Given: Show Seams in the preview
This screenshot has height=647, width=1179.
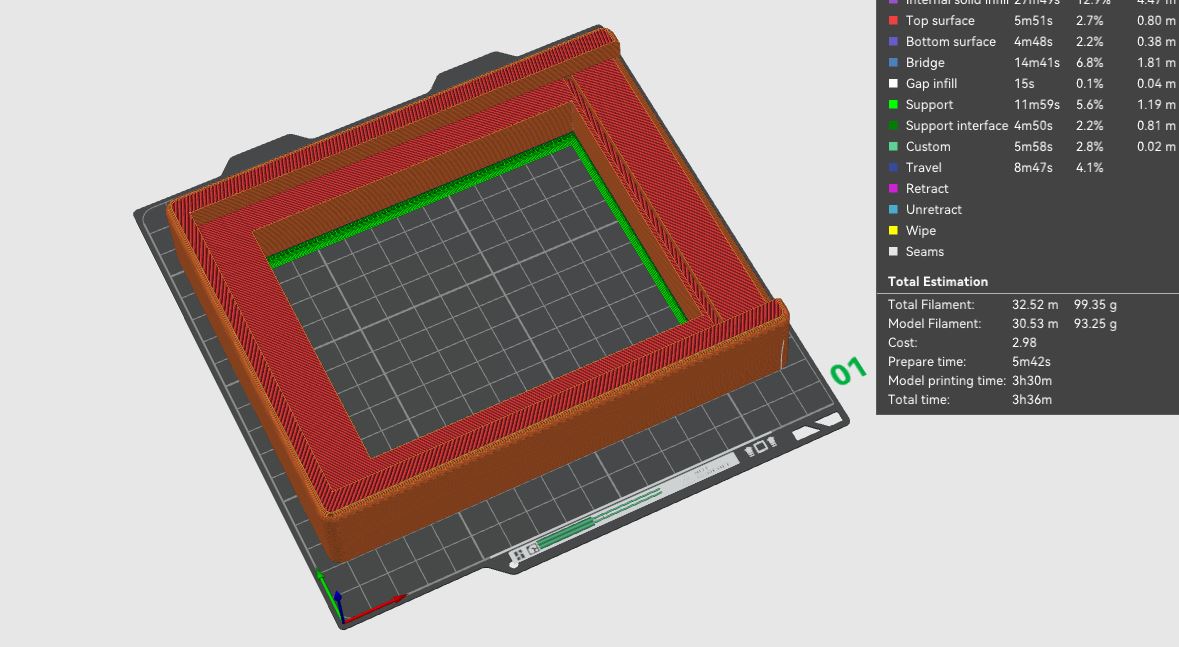Looking at the screenshot, I should [924, 252].
